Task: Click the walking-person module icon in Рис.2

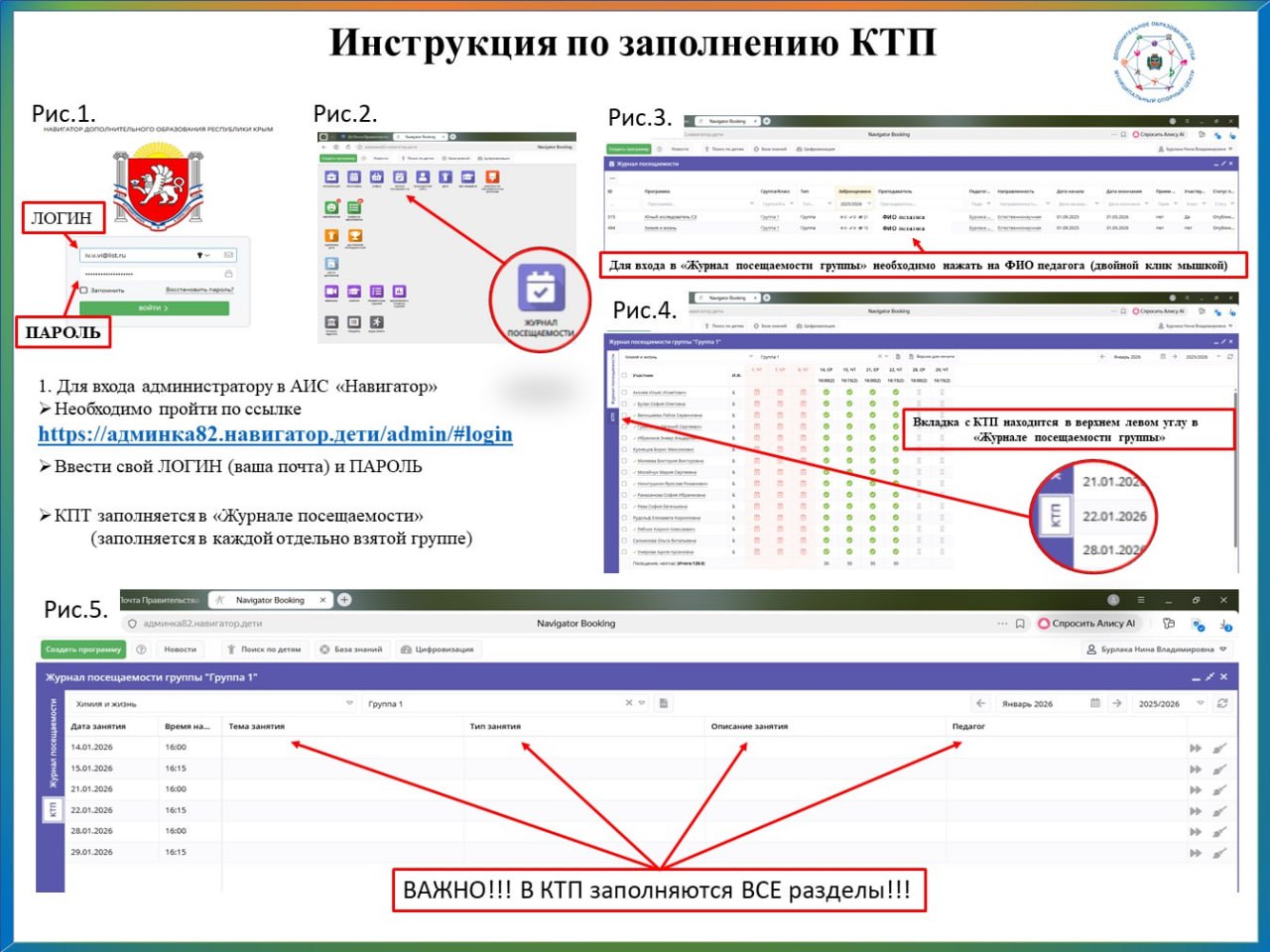Action: click(x=377, y=322)
